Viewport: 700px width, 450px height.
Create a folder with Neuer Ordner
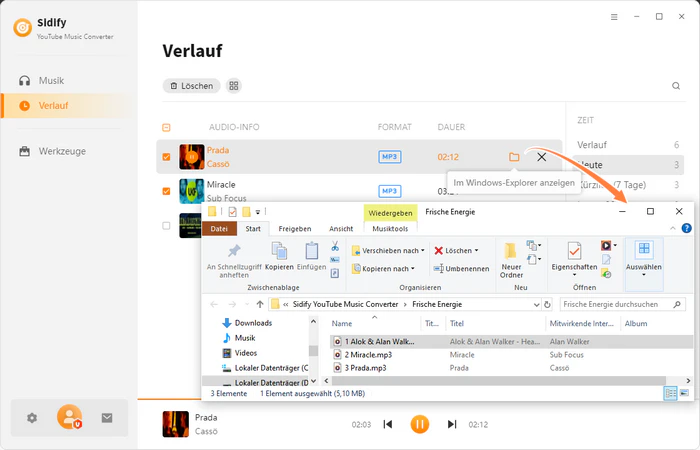point(511,260)
